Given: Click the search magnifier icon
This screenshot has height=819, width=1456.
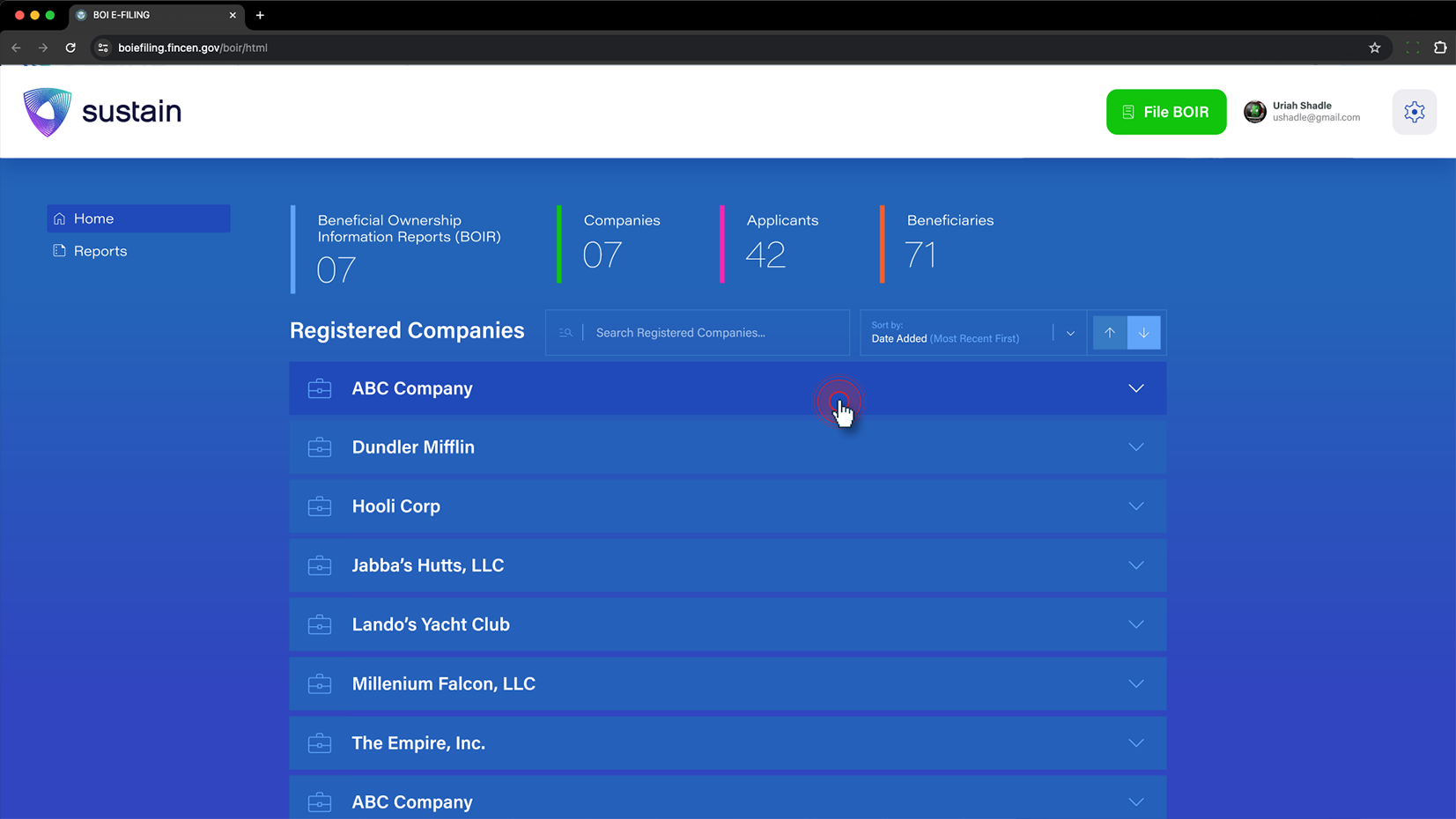Looking at the screenshot, I should [x=565, y=333].
